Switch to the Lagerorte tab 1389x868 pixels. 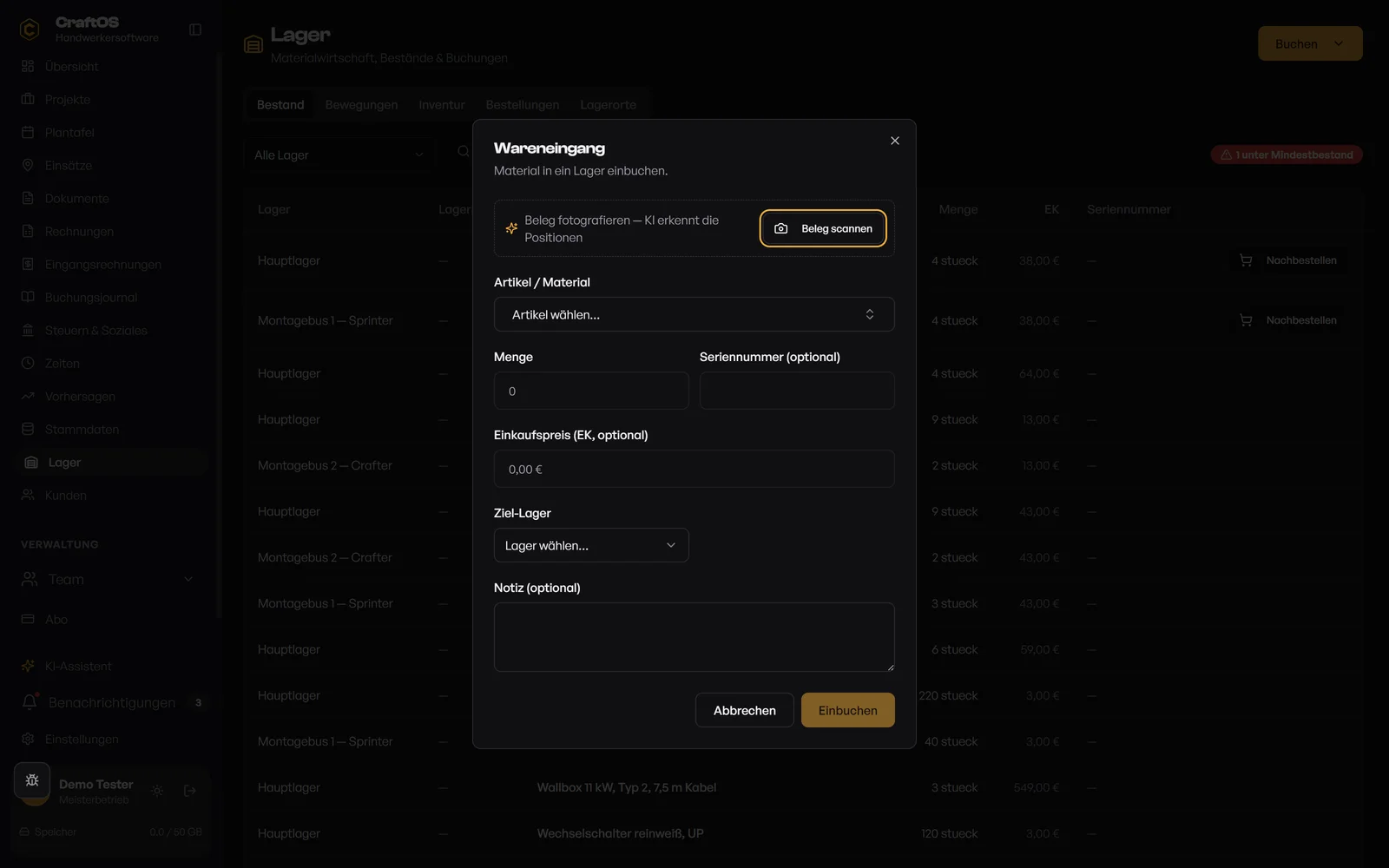coord(609,104)
